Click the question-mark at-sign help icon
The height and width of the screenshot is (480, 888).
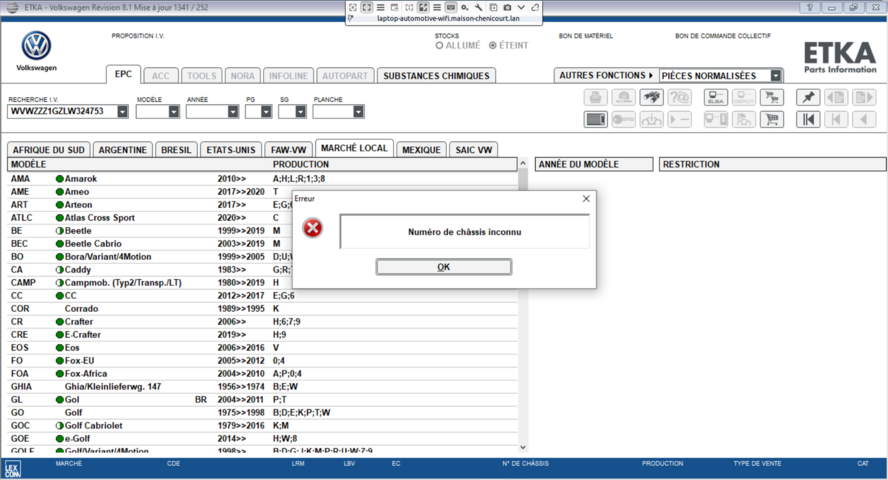coord(679,97)
